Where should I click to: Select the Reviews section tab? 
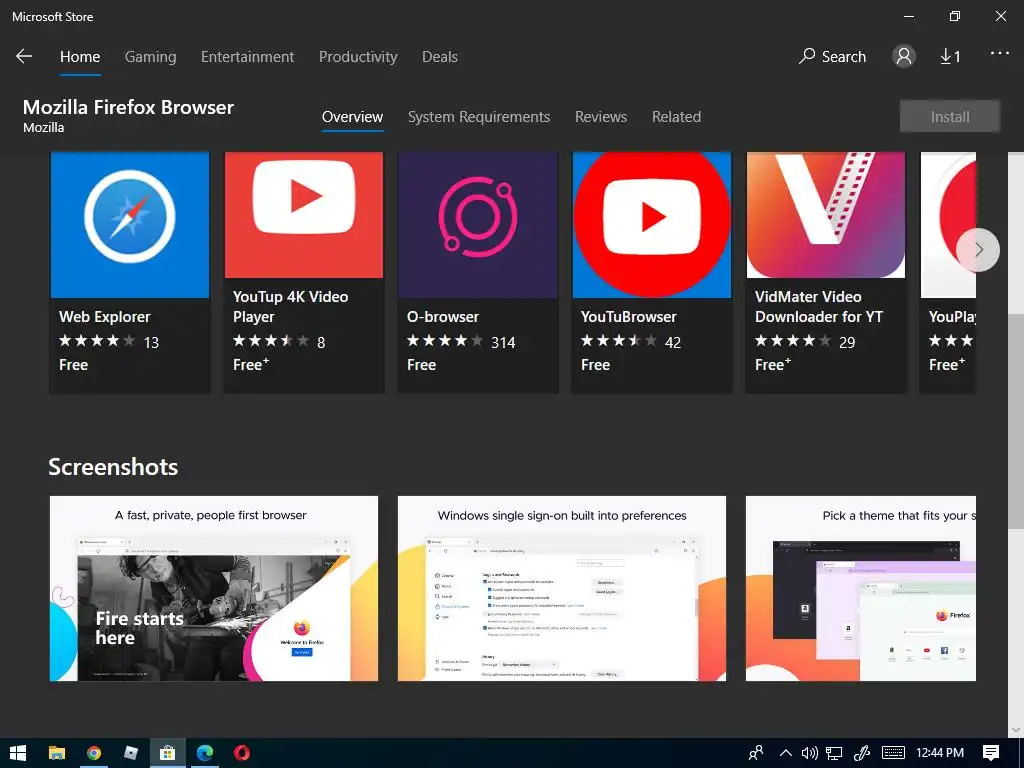(601, 117)
